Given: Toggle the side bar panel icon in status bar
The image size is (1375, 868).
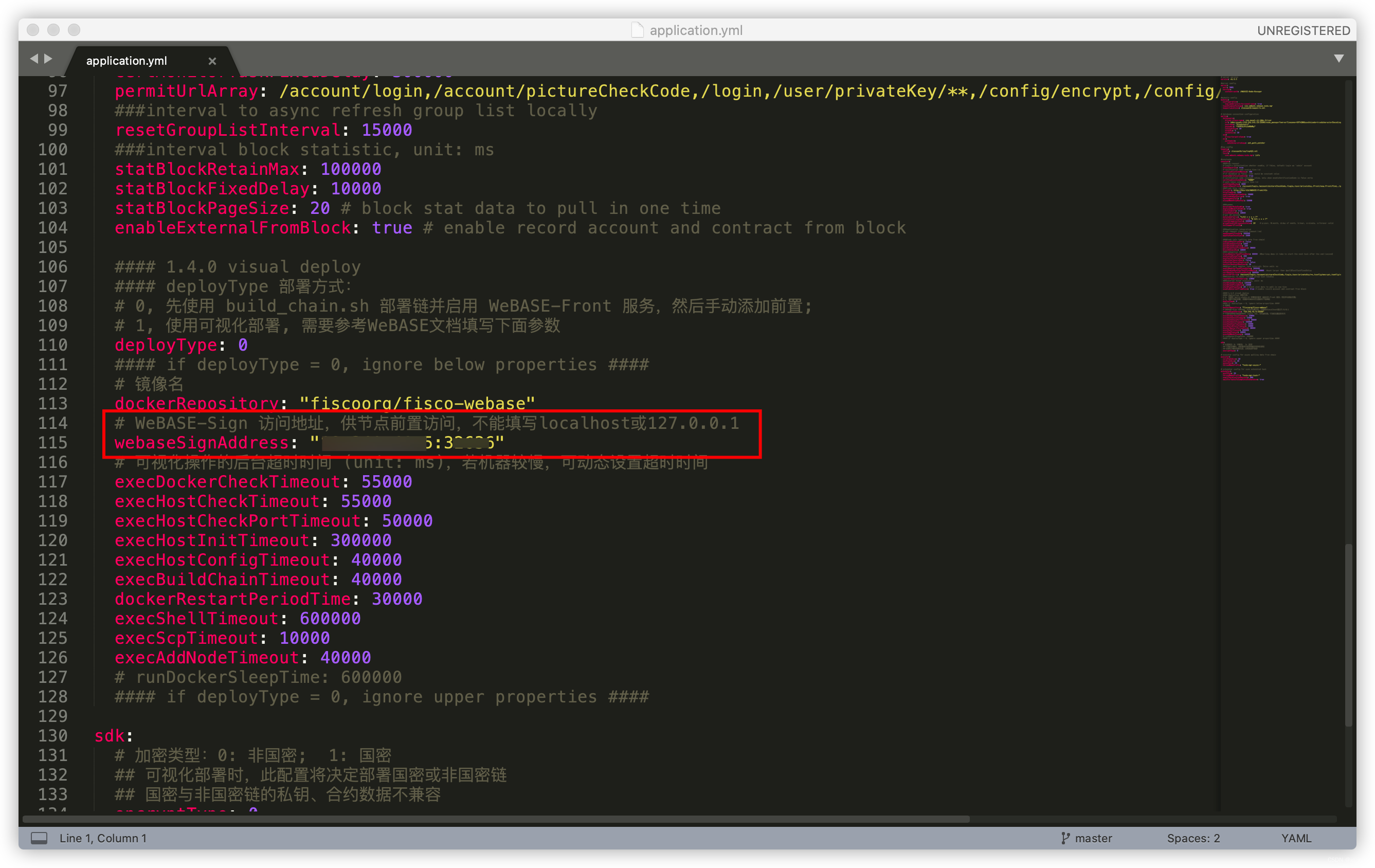Looking at the screenshot, I should pos(39,838).
